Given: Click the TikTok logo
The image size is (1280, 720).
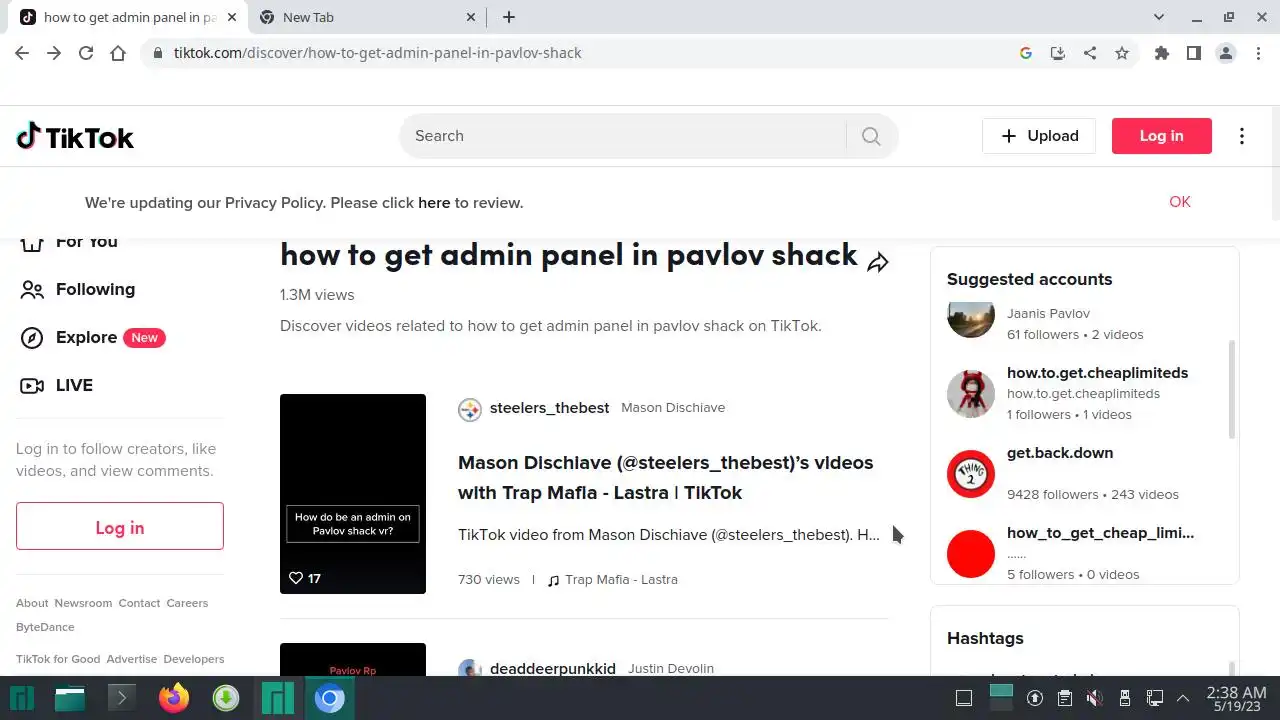Looking at the screenshot, I should coord(75,136).
